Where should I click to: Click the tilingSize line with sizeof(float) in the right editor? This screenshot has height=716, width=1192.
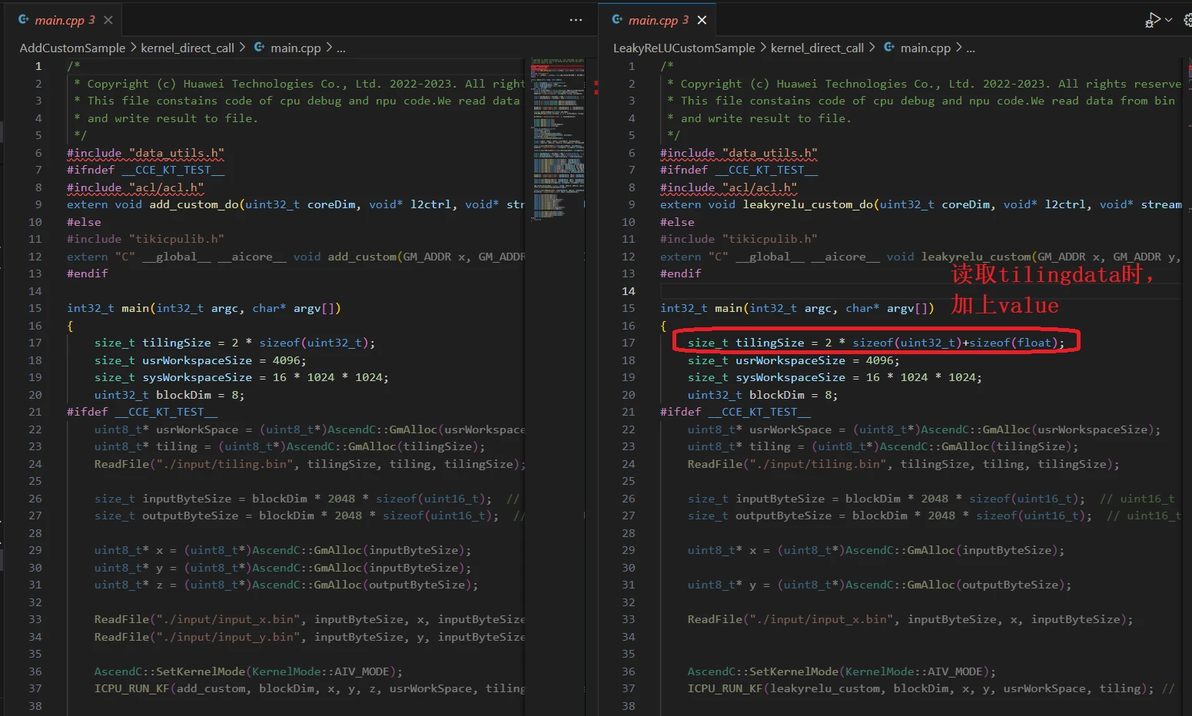[x=876, y=343]
